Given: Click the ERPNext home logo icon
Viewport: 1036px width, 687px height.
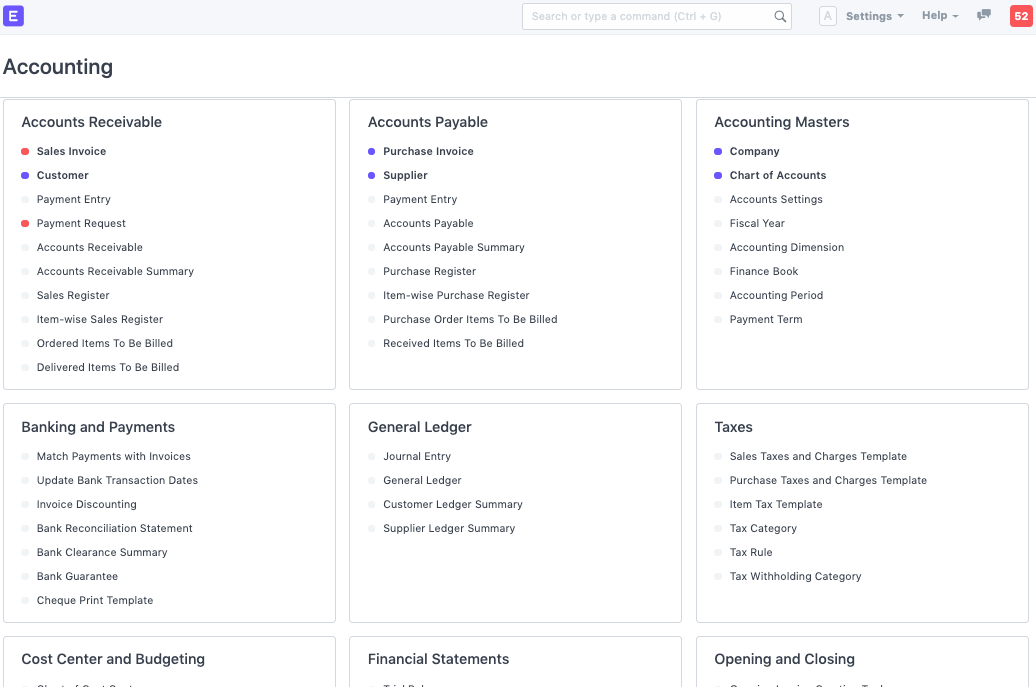Looking at the screenshot, I should [x=14, y=16].
